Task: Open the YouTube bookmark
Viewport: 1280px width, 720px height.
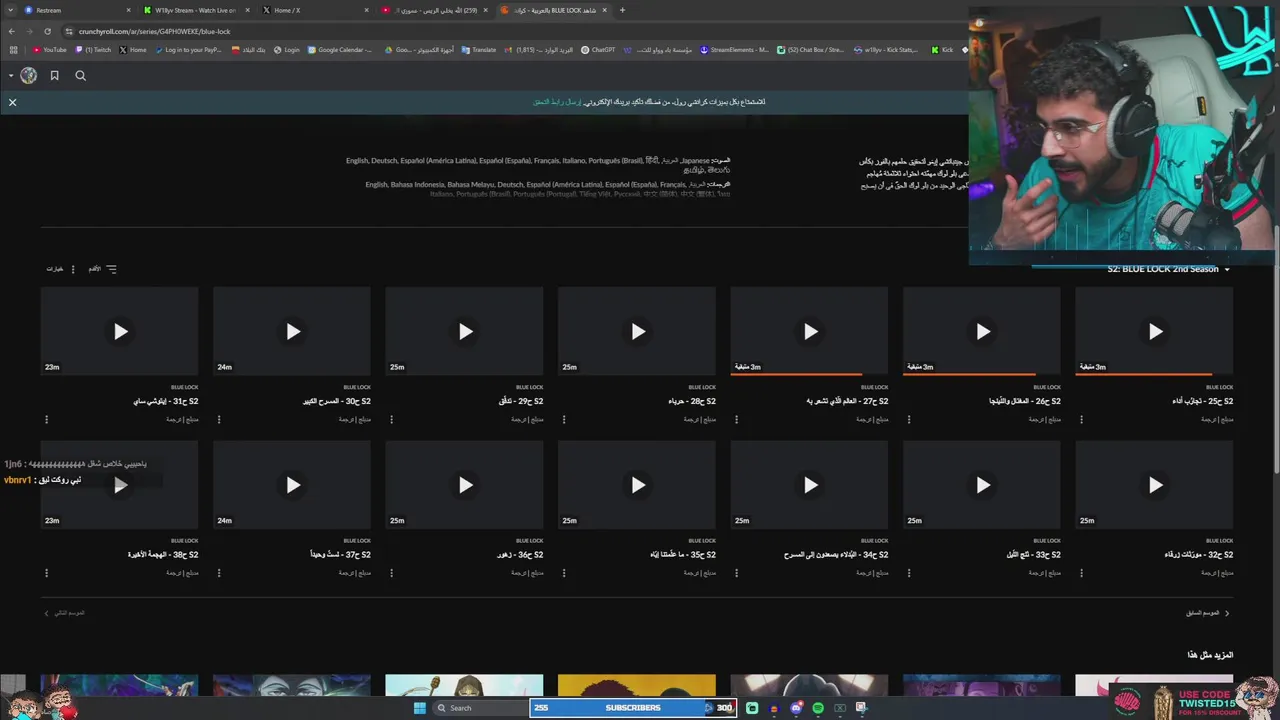Action: [50, 49]
